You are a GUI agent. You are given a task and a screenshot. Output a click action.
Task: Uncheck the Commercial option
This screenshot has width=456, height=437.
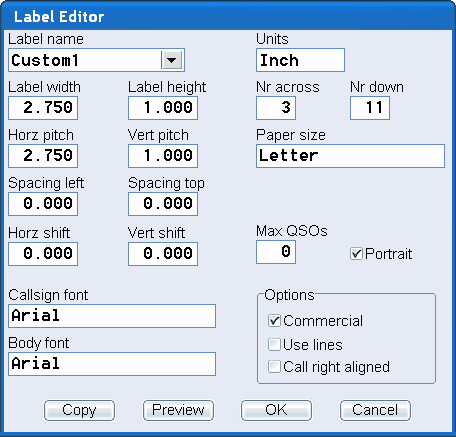[x=274, y=321]
